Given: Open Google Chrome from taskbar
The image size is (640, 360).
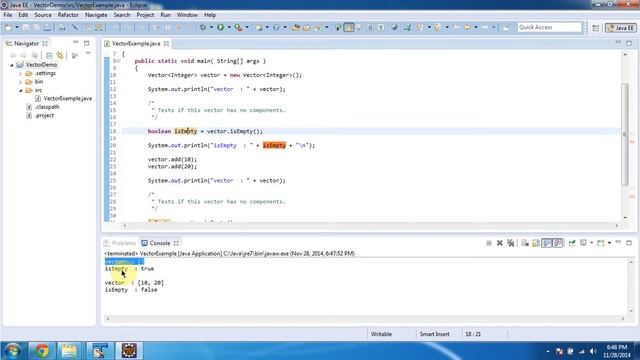Looking at the screenshot, I should point(41,351).
